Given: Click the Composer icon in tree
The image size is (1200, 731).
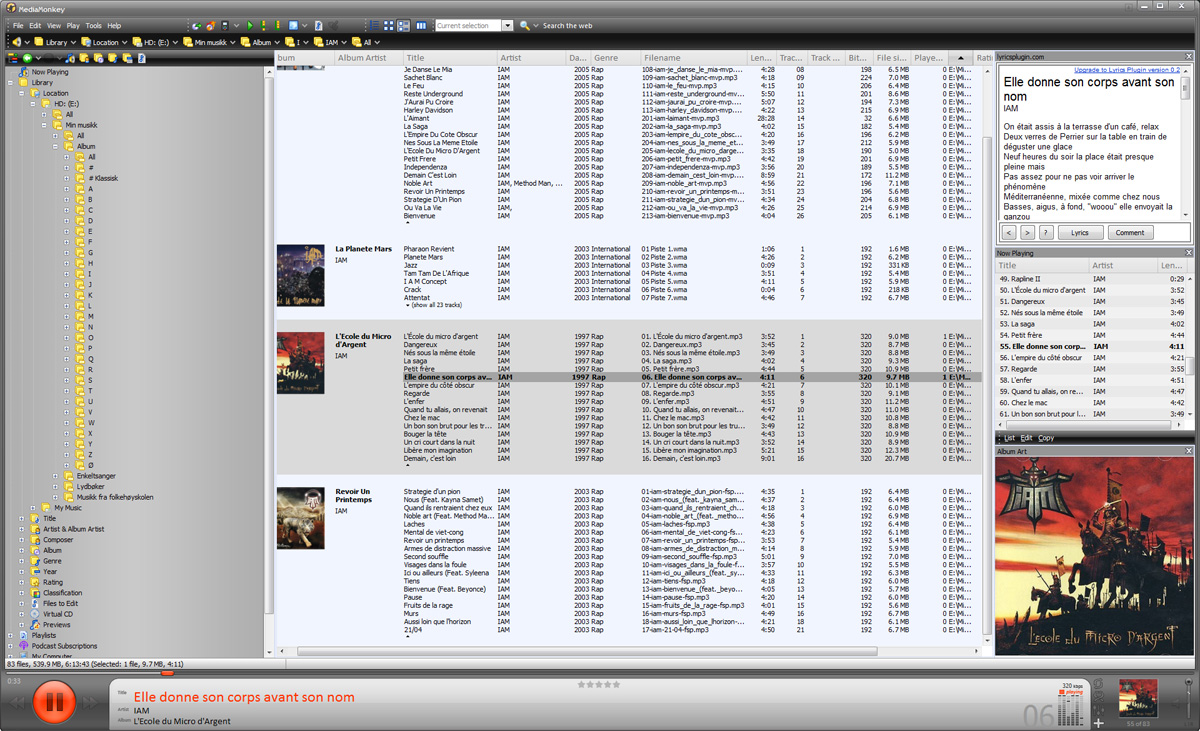Looking at the screenshot, I should click(x=35, y=540).
